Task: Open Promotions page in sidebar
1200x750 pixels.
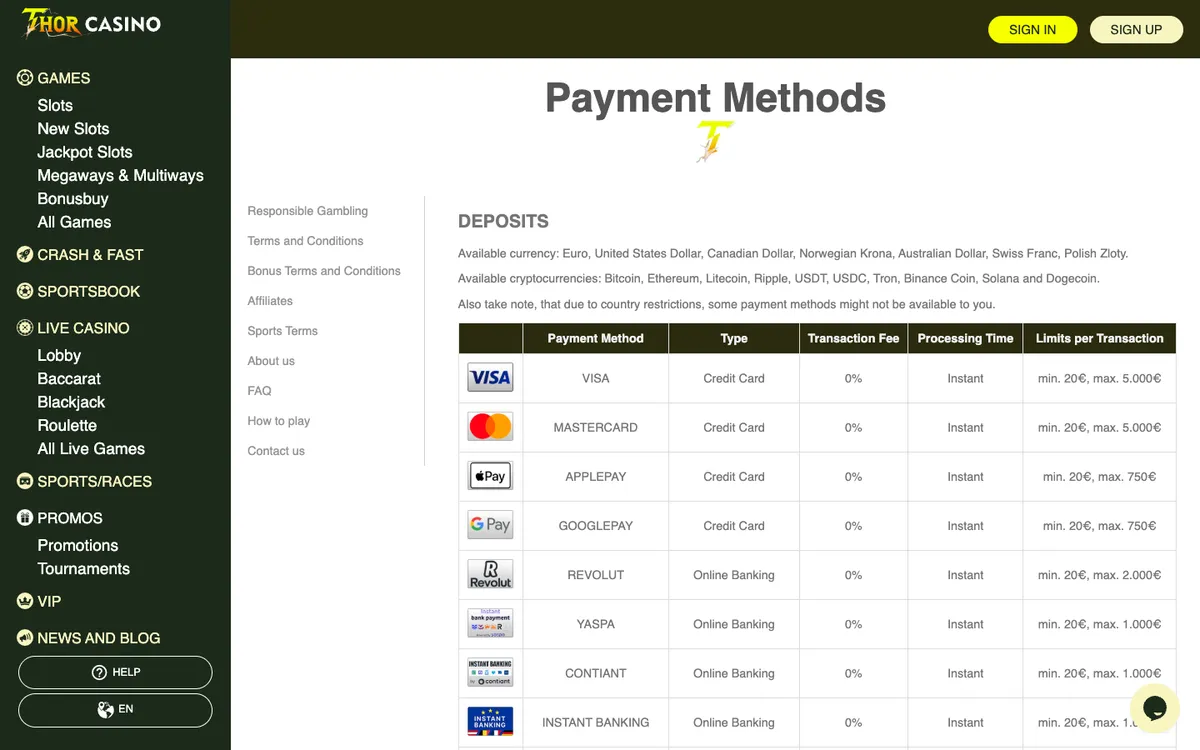Action: 78,545
